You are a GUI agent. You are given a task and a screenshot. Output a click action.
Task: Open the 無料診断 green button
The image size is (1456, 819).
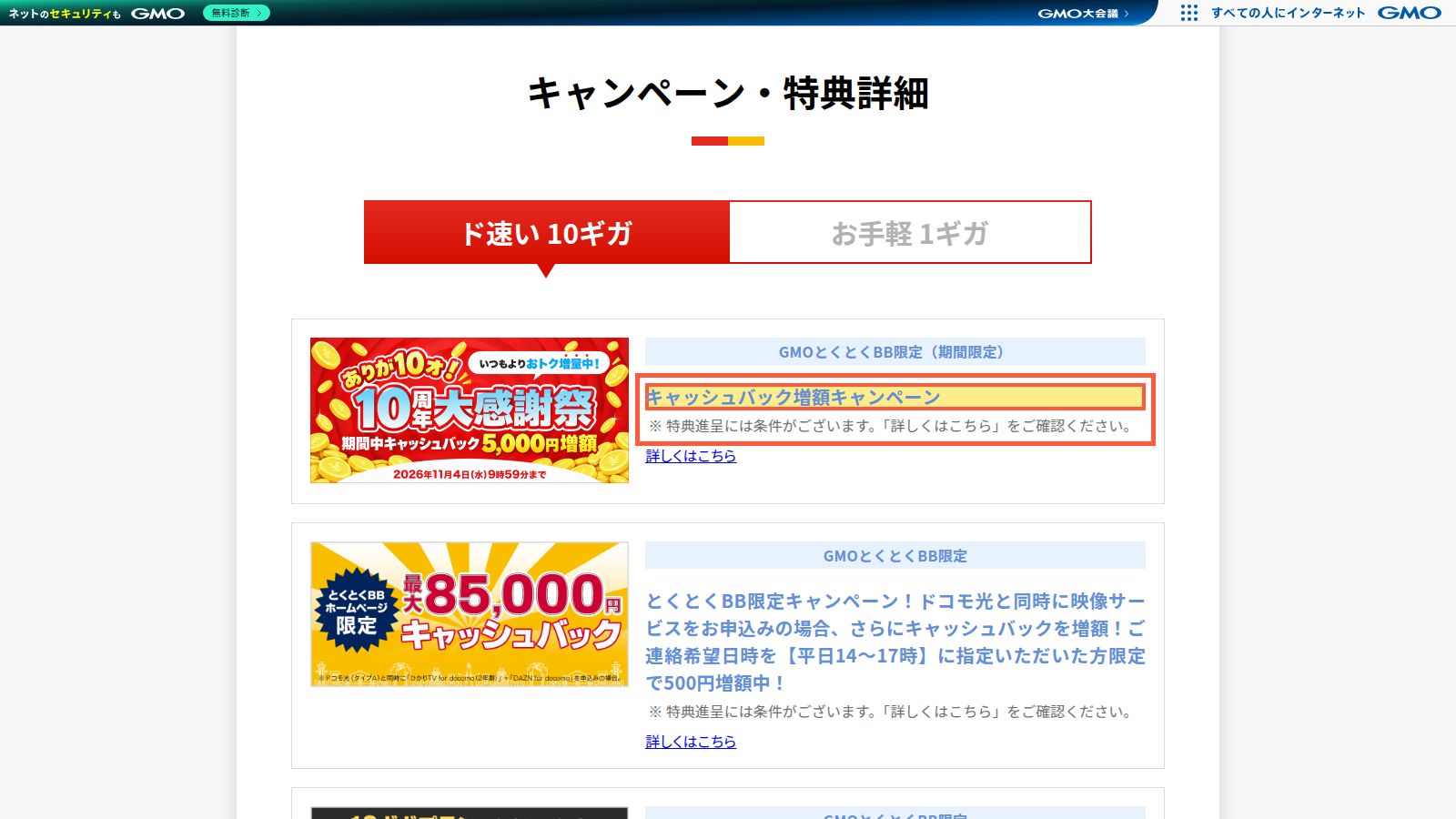point(237,13)
